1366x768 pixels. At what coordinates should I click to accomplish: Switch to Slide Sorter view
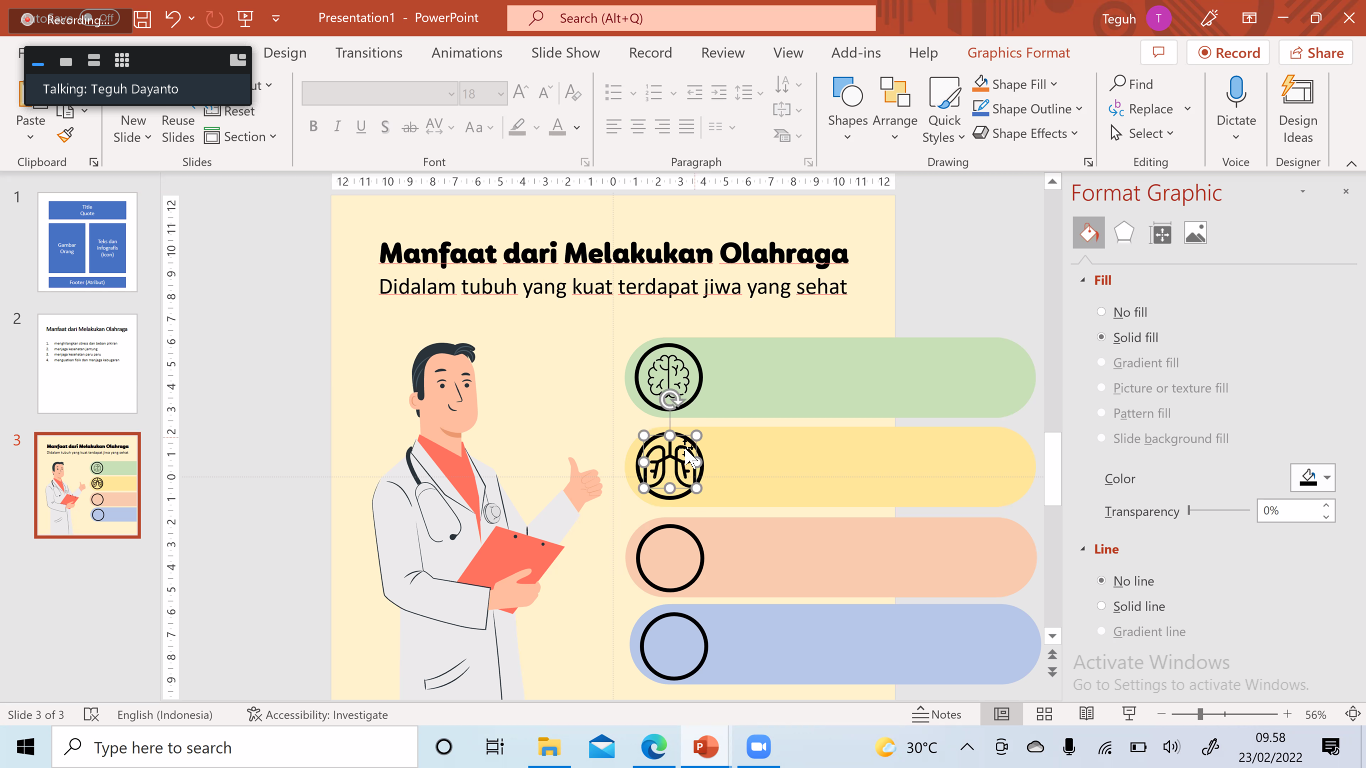tap(1044, 714)
